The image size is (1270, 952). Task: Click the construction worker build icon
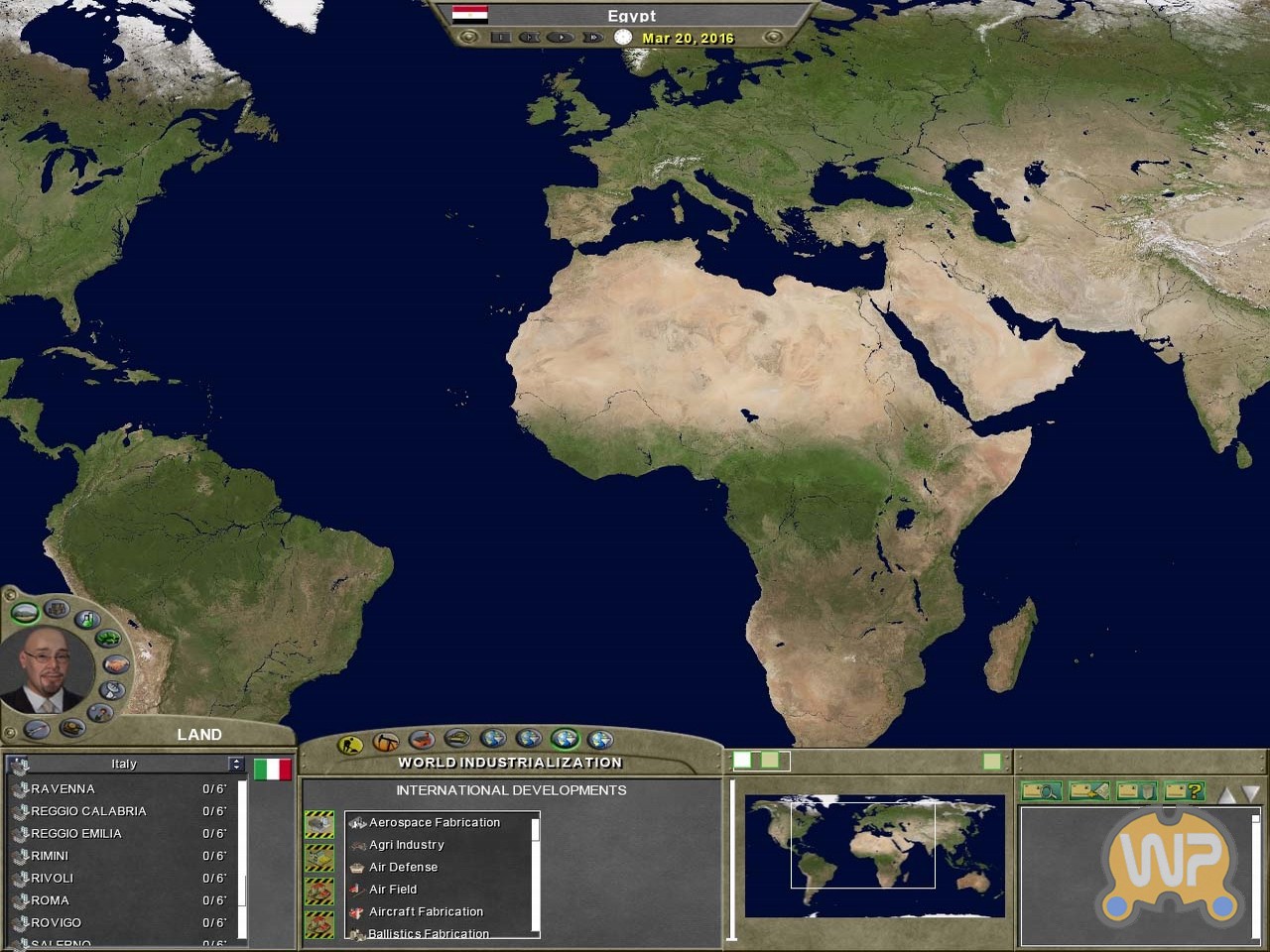349,744
